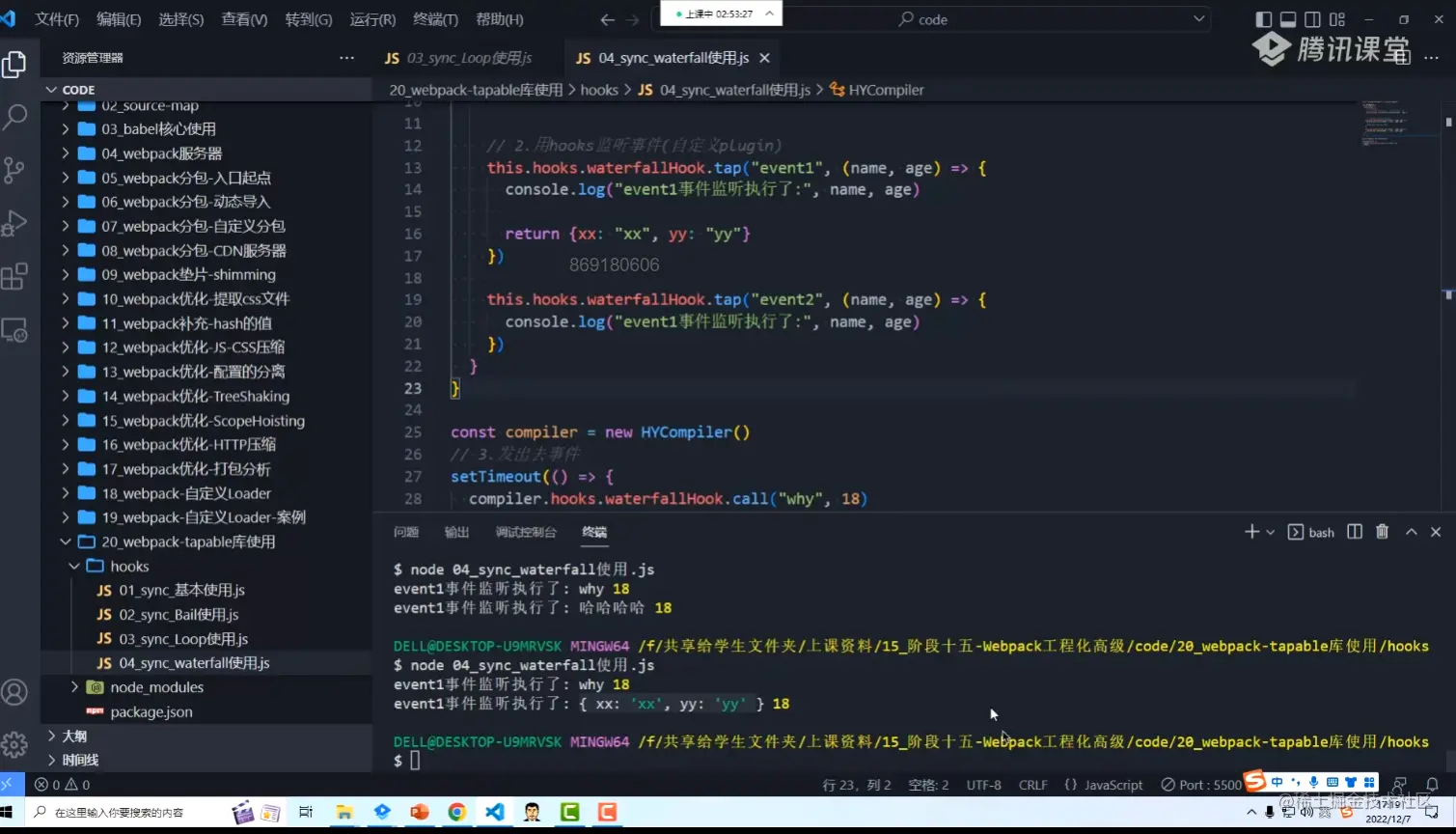This screenshot has width=1456, height=834.
Task: Switch to Google Chrome on the taskbar
Action: click(457, 813)
